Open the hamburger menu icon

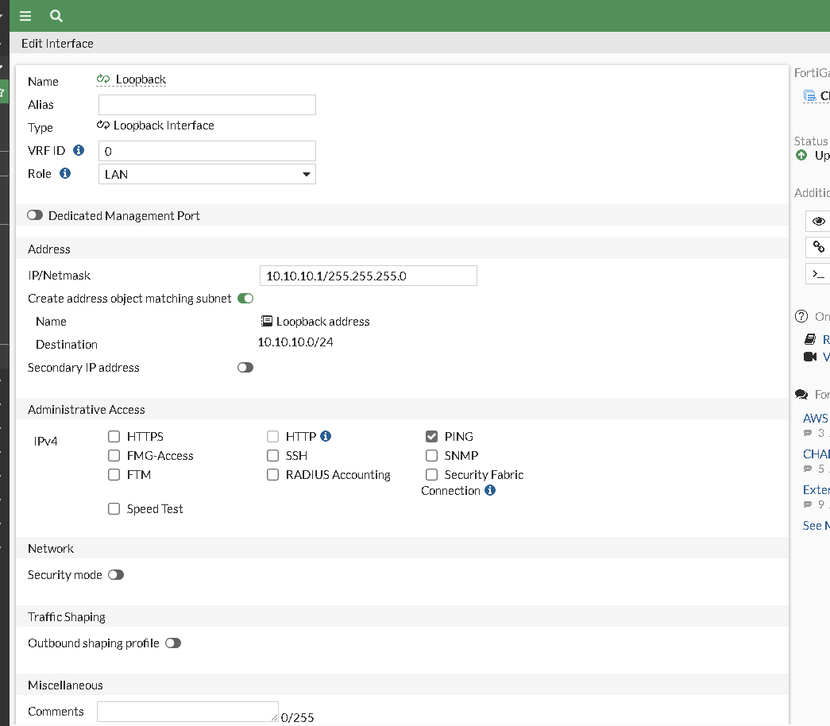[x=25, y=16]
